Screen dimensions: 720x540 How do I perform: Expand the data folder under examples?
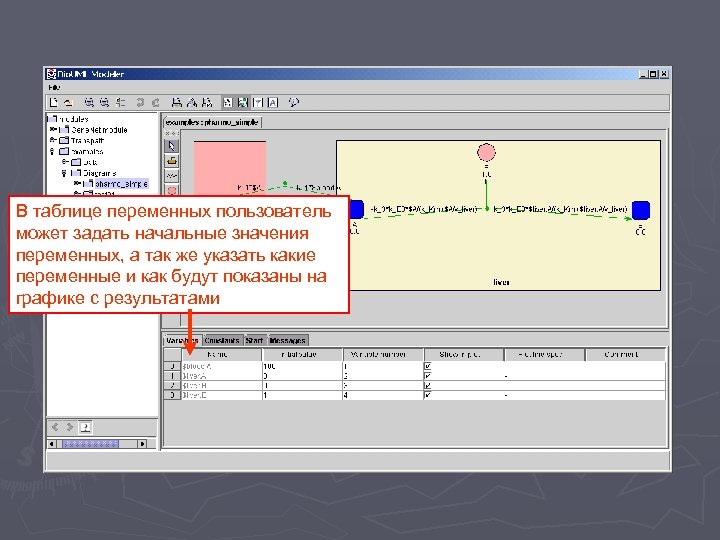(65, 162)
